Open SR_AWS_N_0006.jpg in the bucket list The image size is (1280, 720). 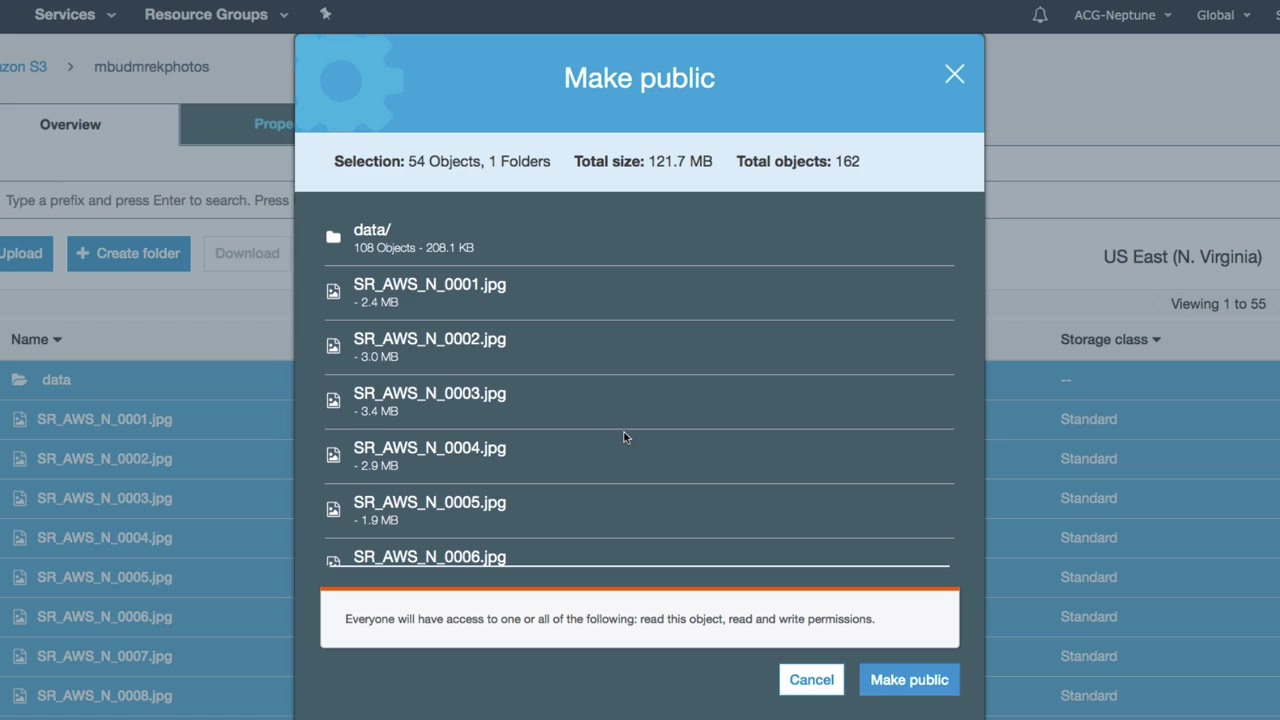point(105,617)
